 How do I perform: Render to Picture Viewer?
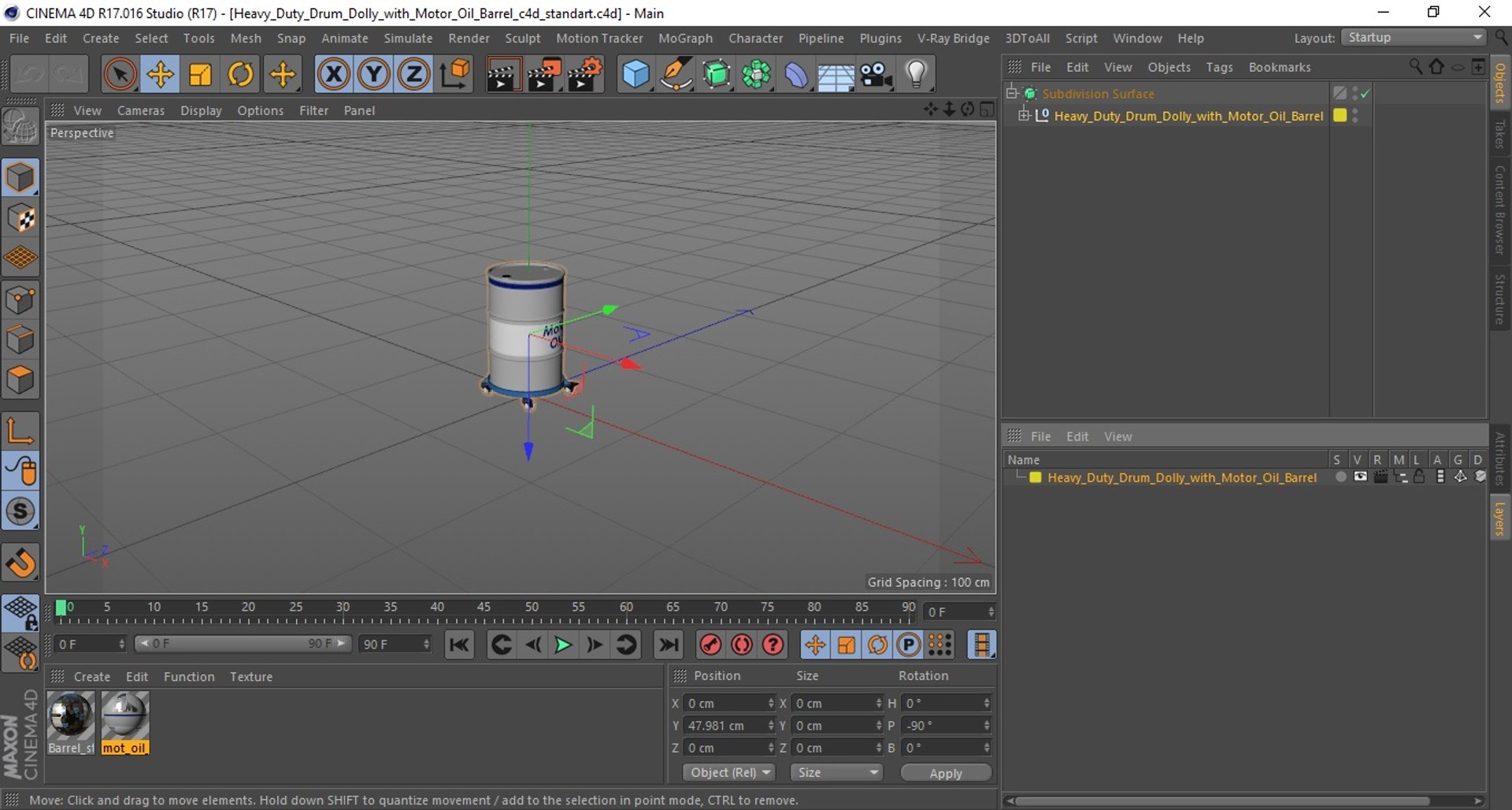pos(544,75)
